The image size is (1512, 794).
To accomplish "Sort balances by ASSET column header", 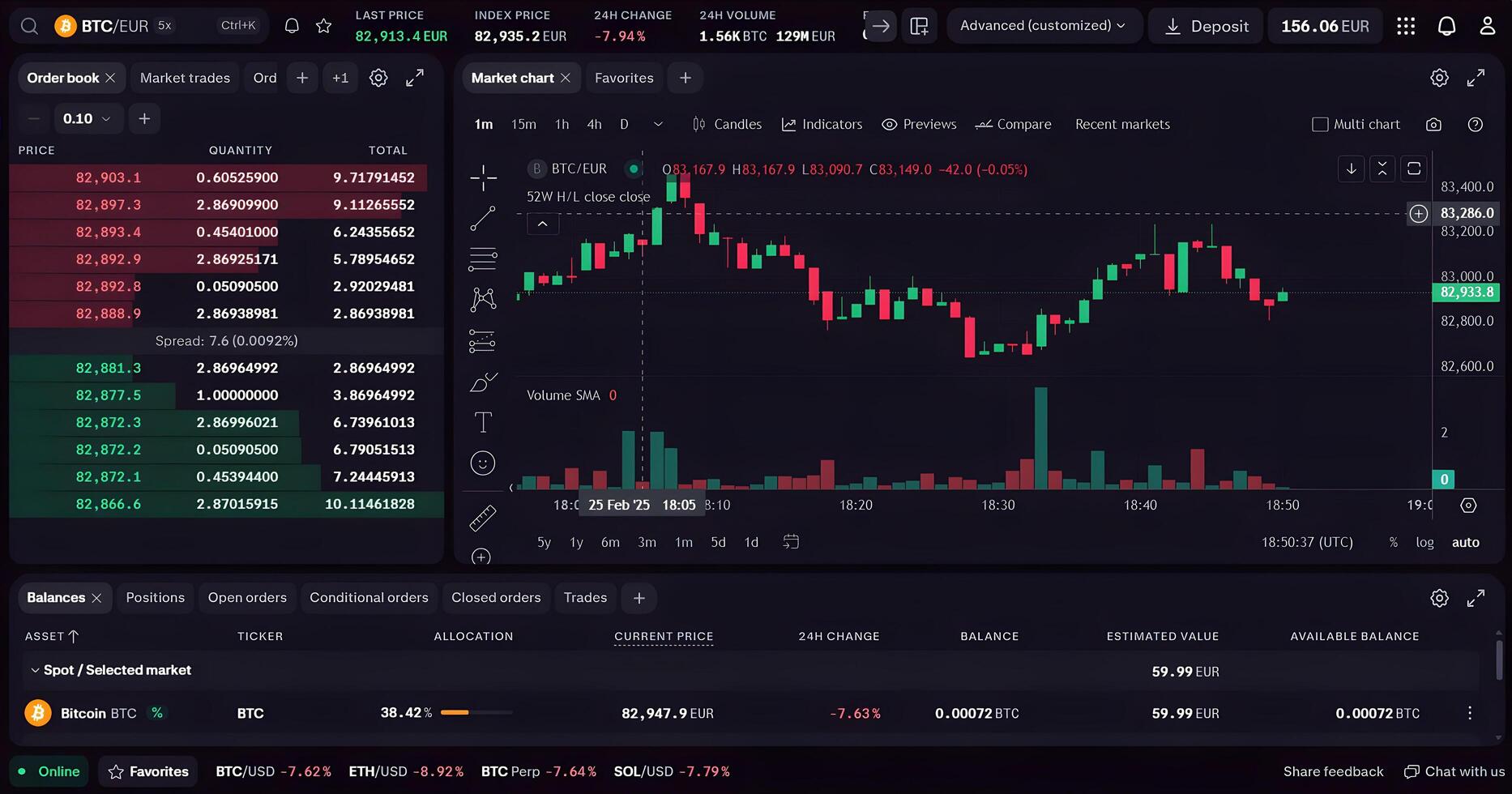I will (51, 637).
